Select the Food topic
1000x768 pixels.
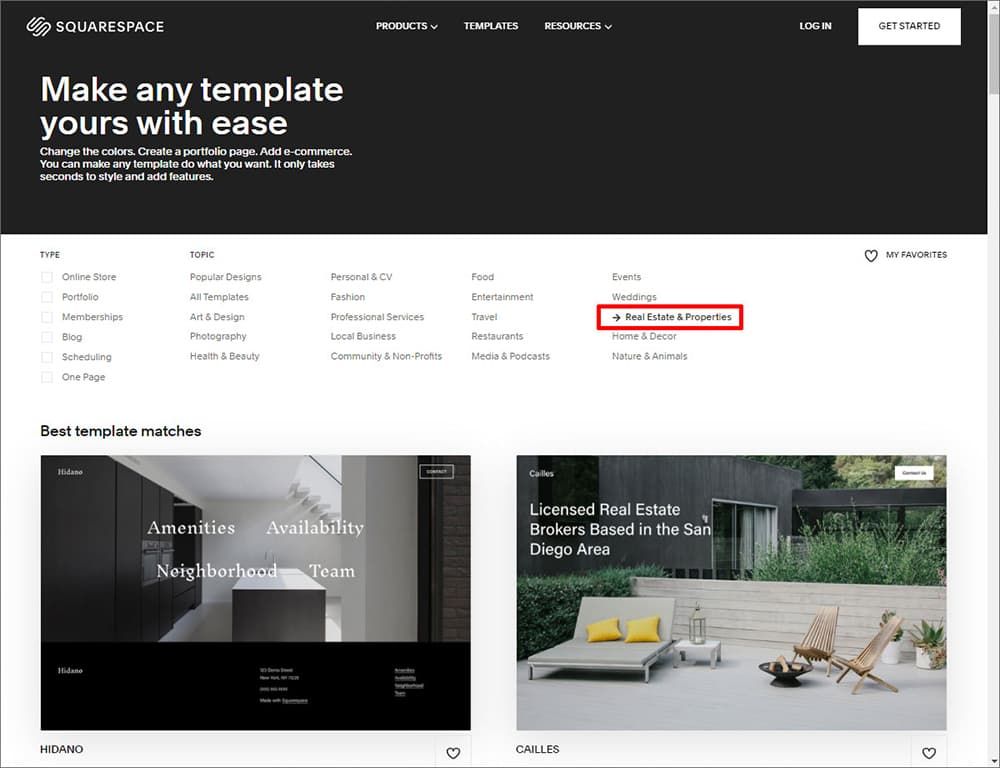482,277
